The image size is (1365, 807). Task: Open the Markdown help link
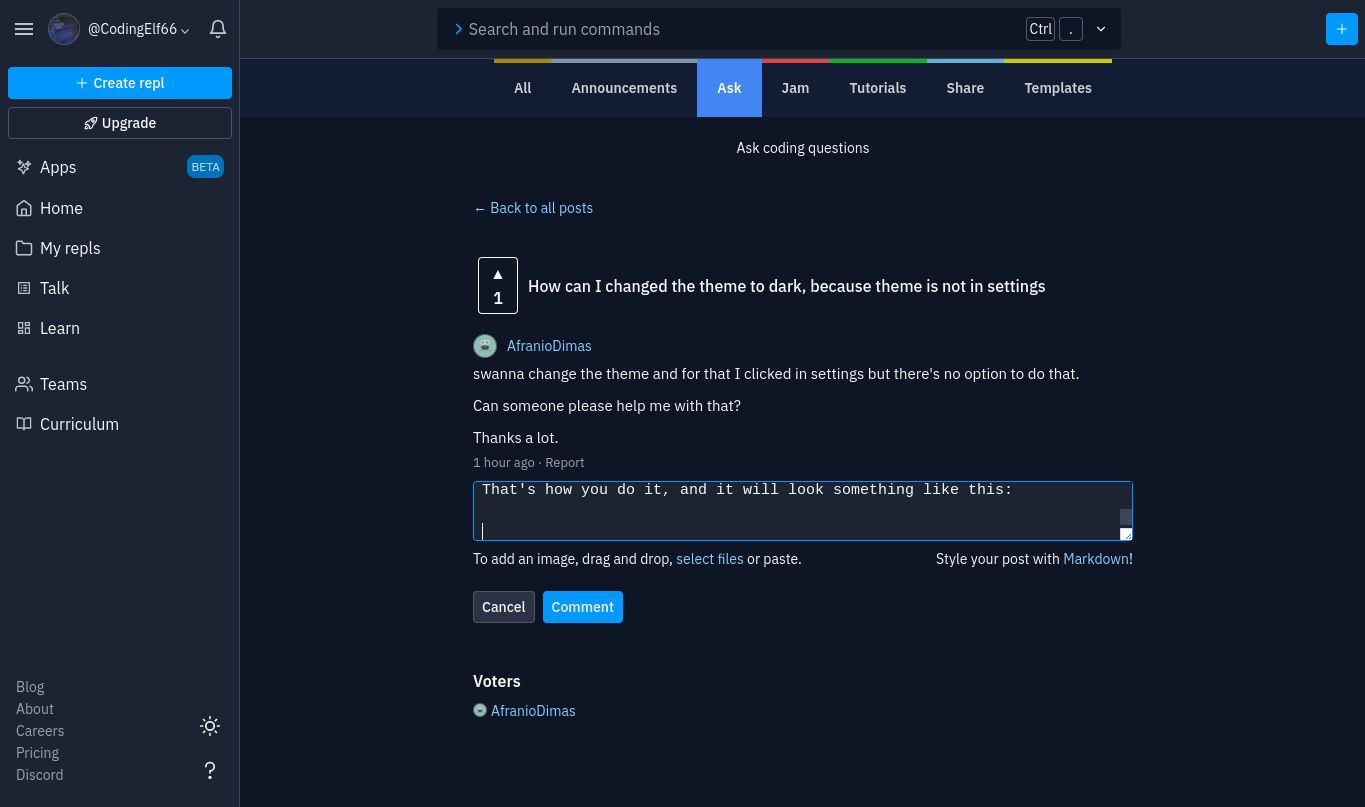pyautogui.click(x=1096, y=559)
